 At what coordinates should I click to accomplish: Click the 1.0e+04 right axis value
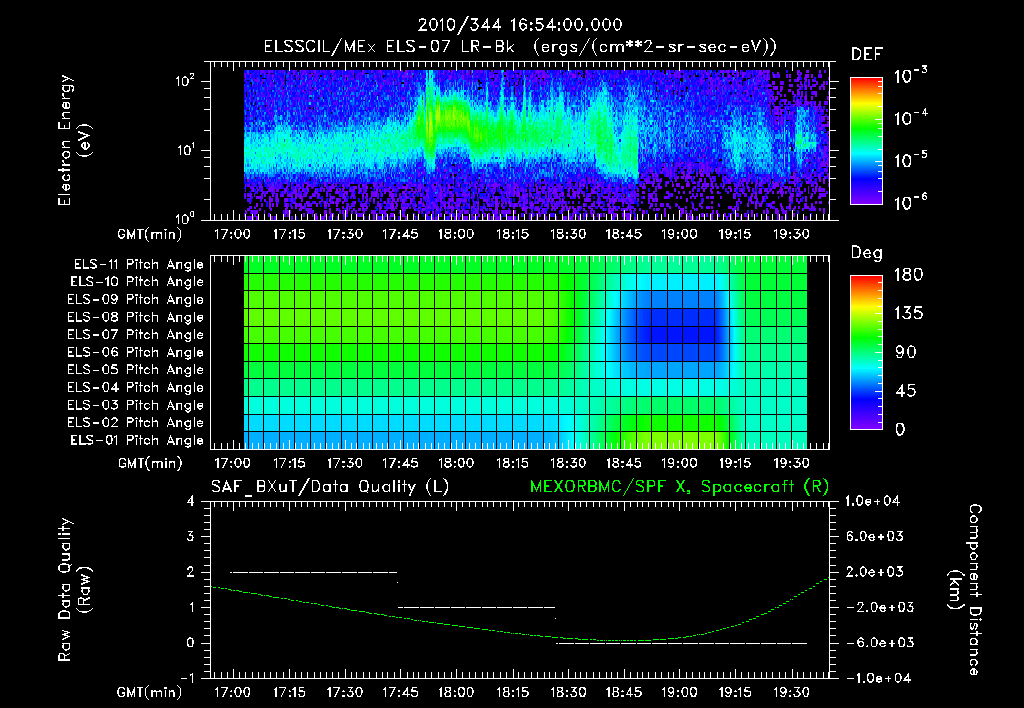coord(872,501)
